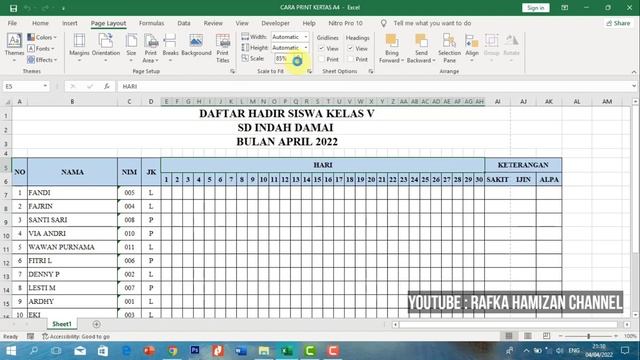The width and height of the screenshot is (640, 360).
Task: Select column header AK
Action: click(x=549, y=101)
